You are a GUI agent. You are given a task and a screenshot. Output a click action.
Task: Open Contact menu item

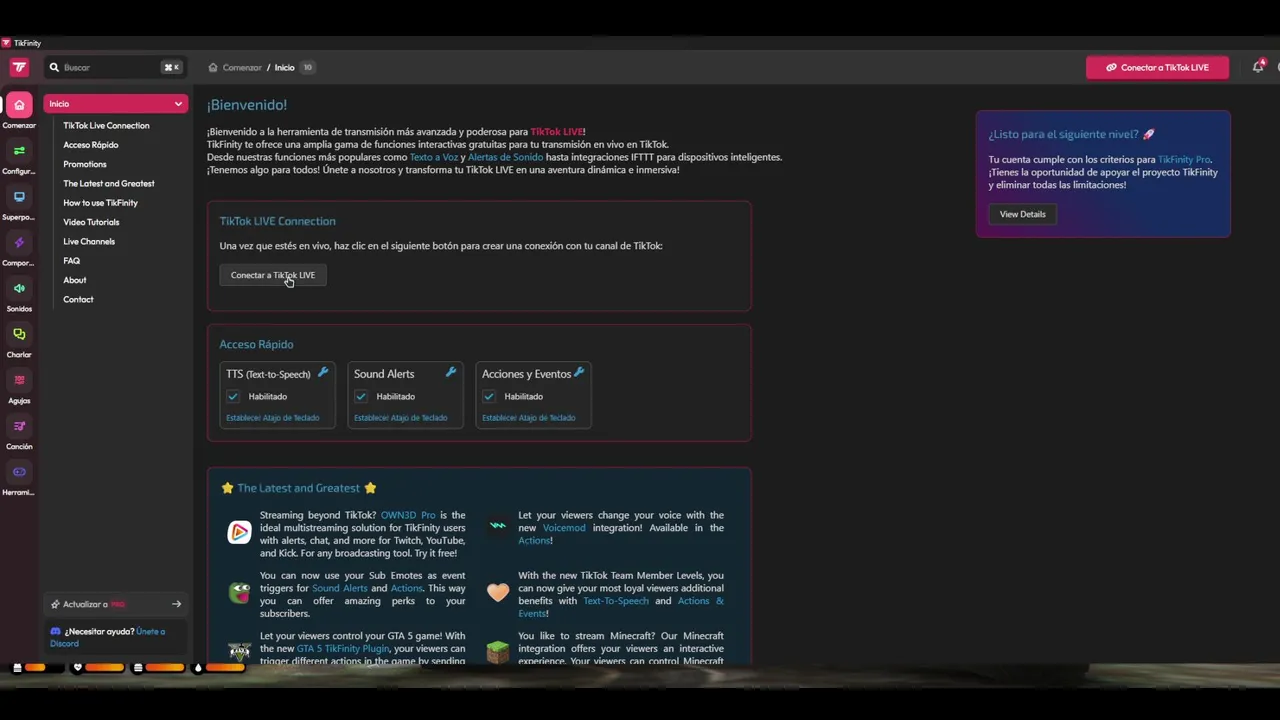78,299
